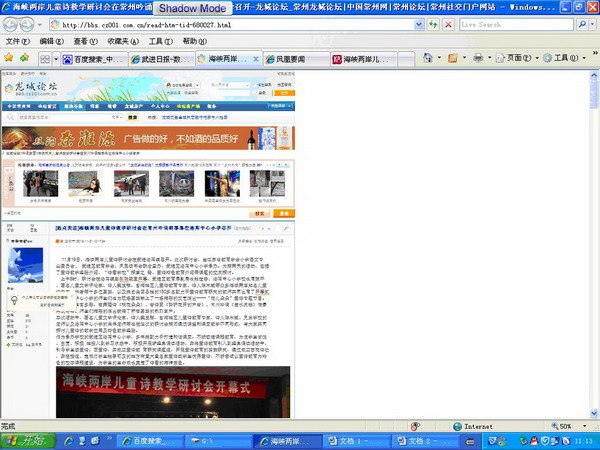Screen dimensions: 600x450
Task: Click the vertical scrollbar up arrow
Action: point(594,75)
